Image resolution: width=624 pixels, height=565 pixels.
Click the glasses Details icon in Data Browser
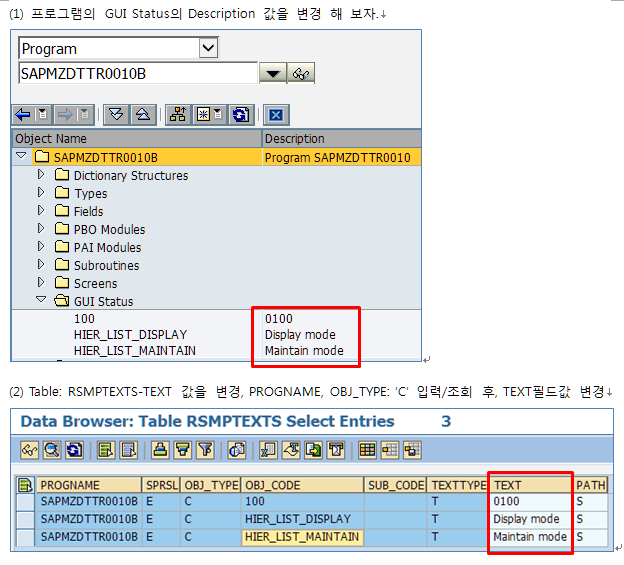pyautogui.click(x=28, y=449)
